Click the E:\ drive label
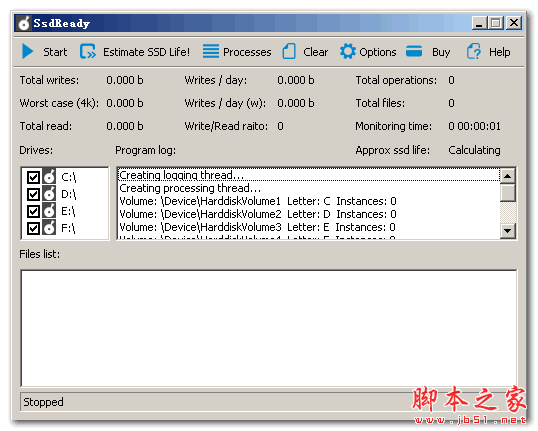Image resolution: width=538 pixels, height=431 pixels. pyautogui.click(x=68, y=211)
